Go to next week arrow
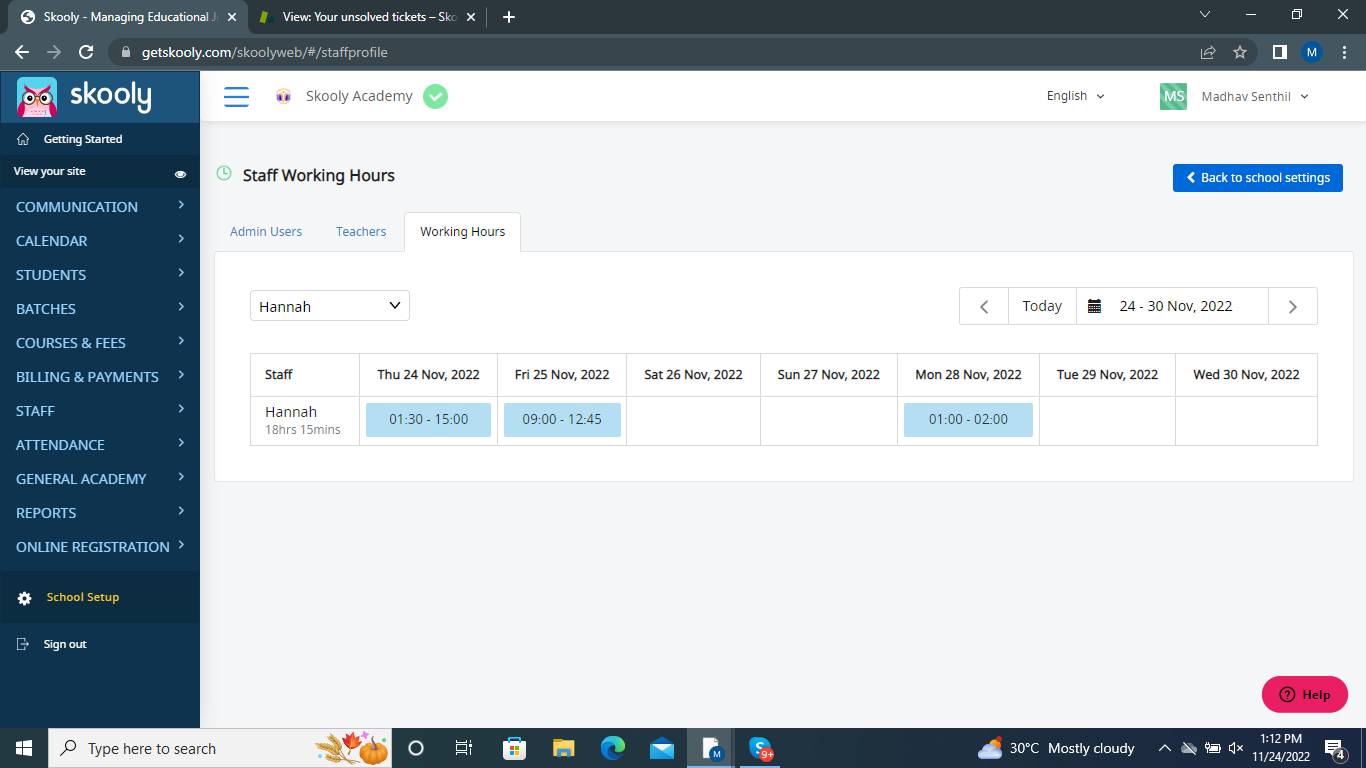The height and width of the screenshot is (768, 1366). [1293, 307]
